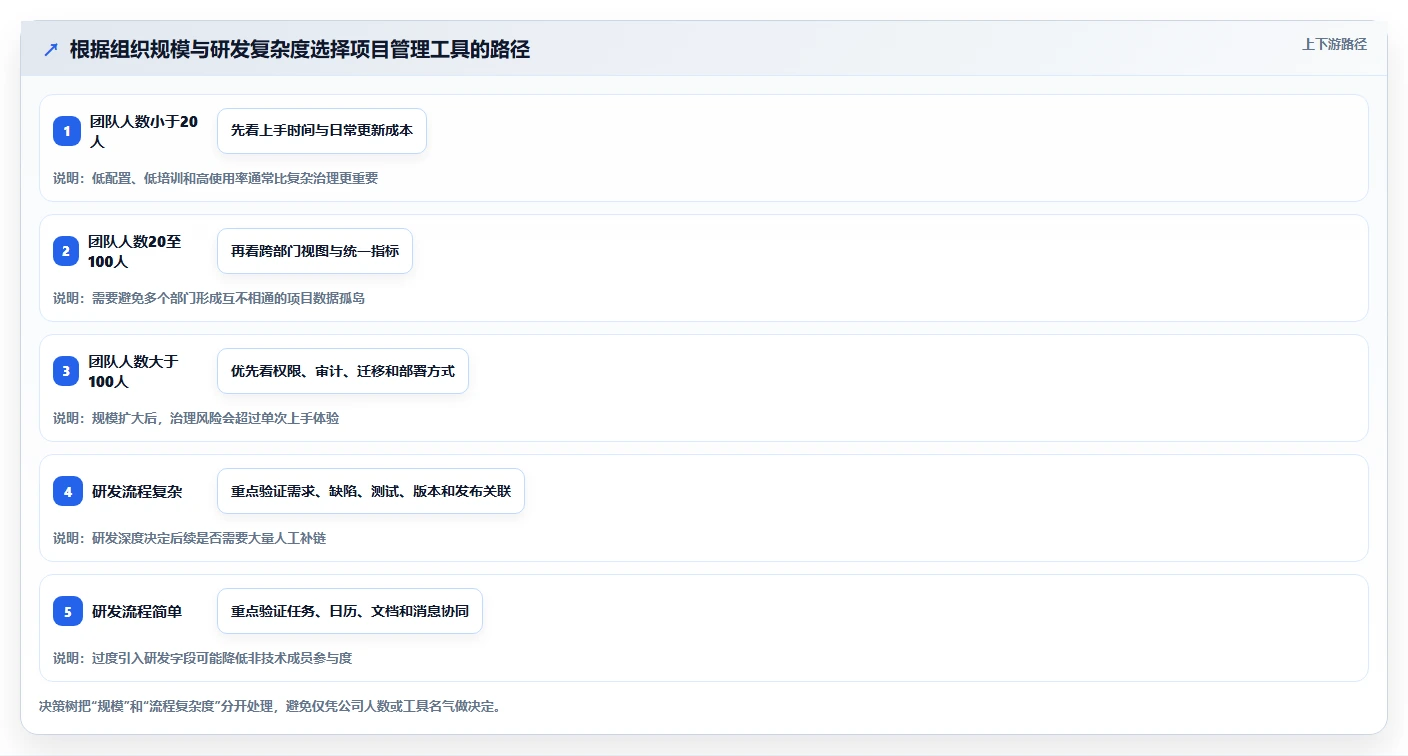Click the 上下游路径 label
The image size is (1408, 756).
tap(1334, 44)
